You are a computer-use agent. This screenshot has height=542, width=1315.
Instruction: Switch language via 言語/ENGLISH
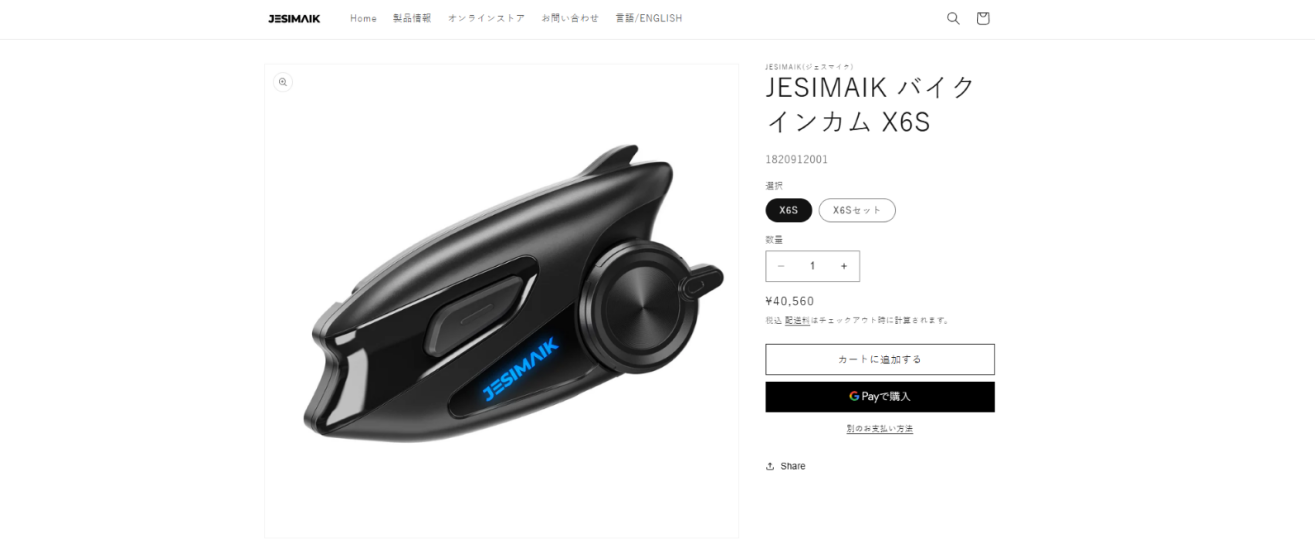pyautogui.click(x=649, y=18)
